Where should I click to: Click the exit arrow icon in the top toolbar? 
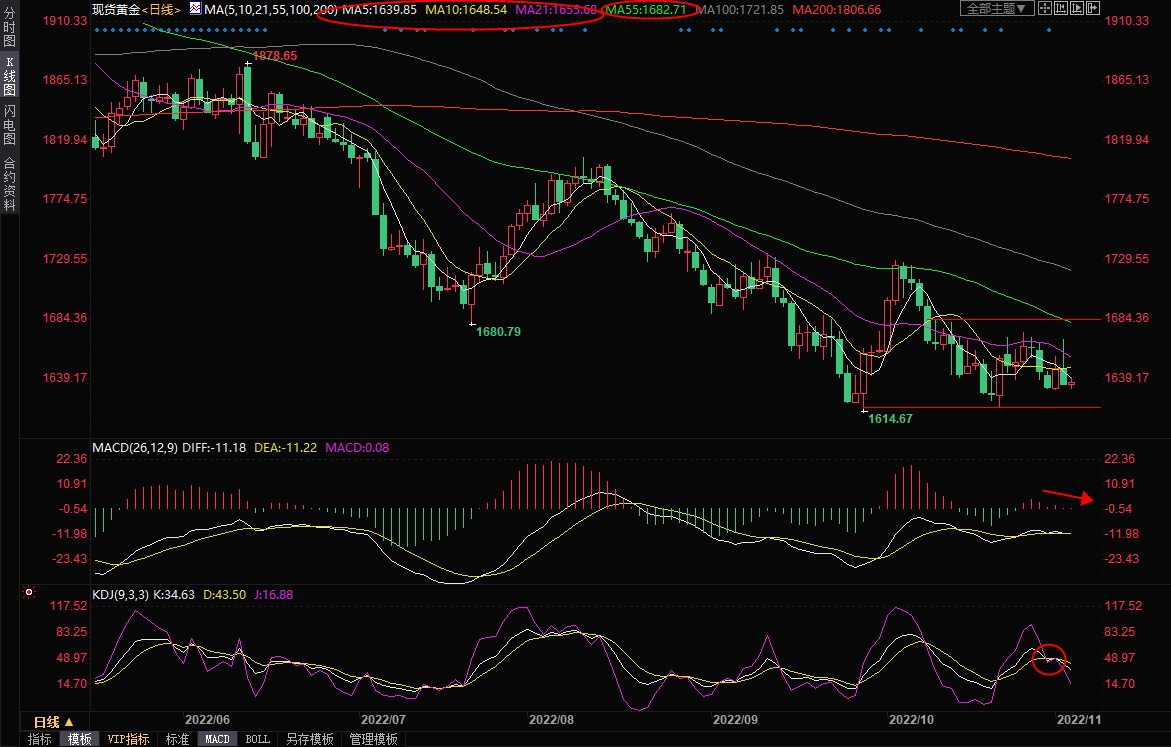click(1093, 8)
